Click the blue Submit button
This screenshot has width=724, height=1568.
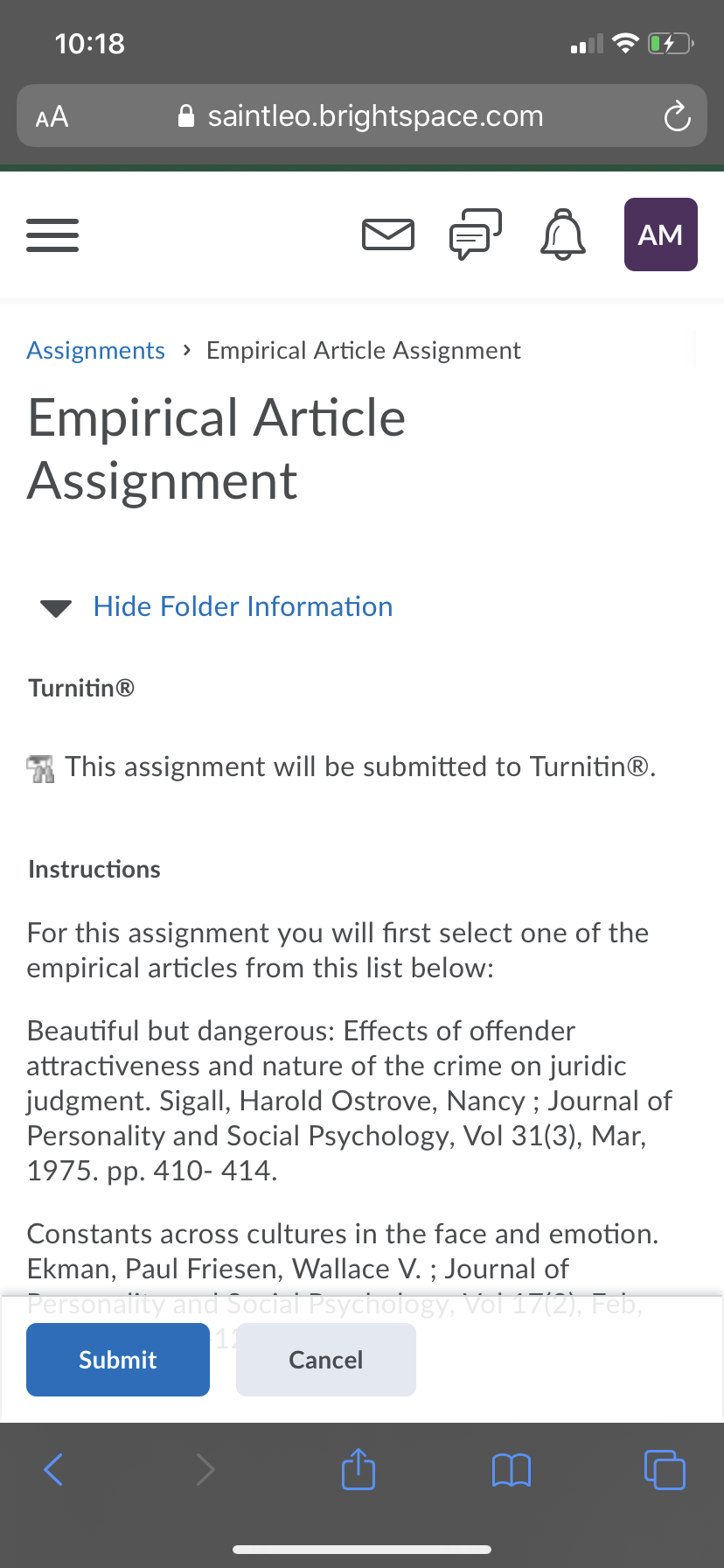point(118,1360)
